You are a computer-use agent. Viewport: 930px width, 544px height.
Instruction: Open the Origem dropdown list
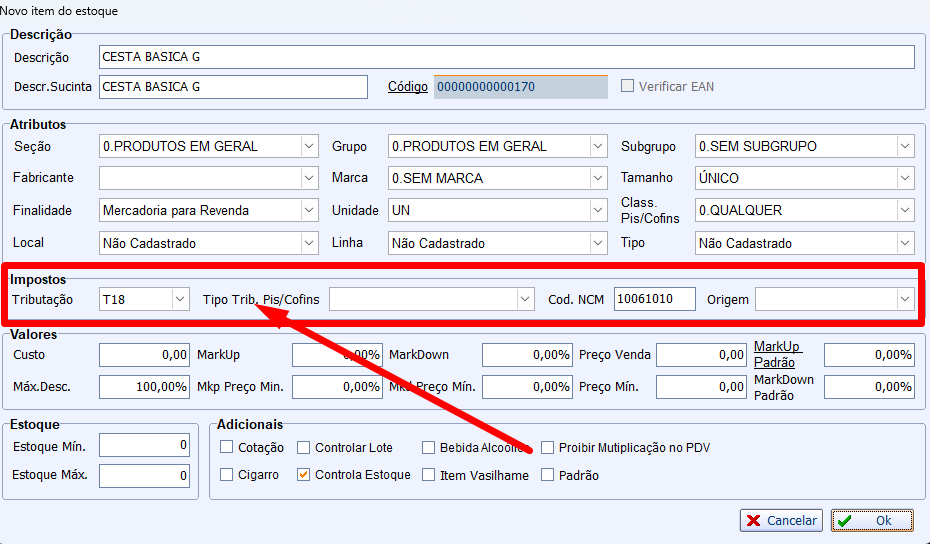[x=905, y=299]
